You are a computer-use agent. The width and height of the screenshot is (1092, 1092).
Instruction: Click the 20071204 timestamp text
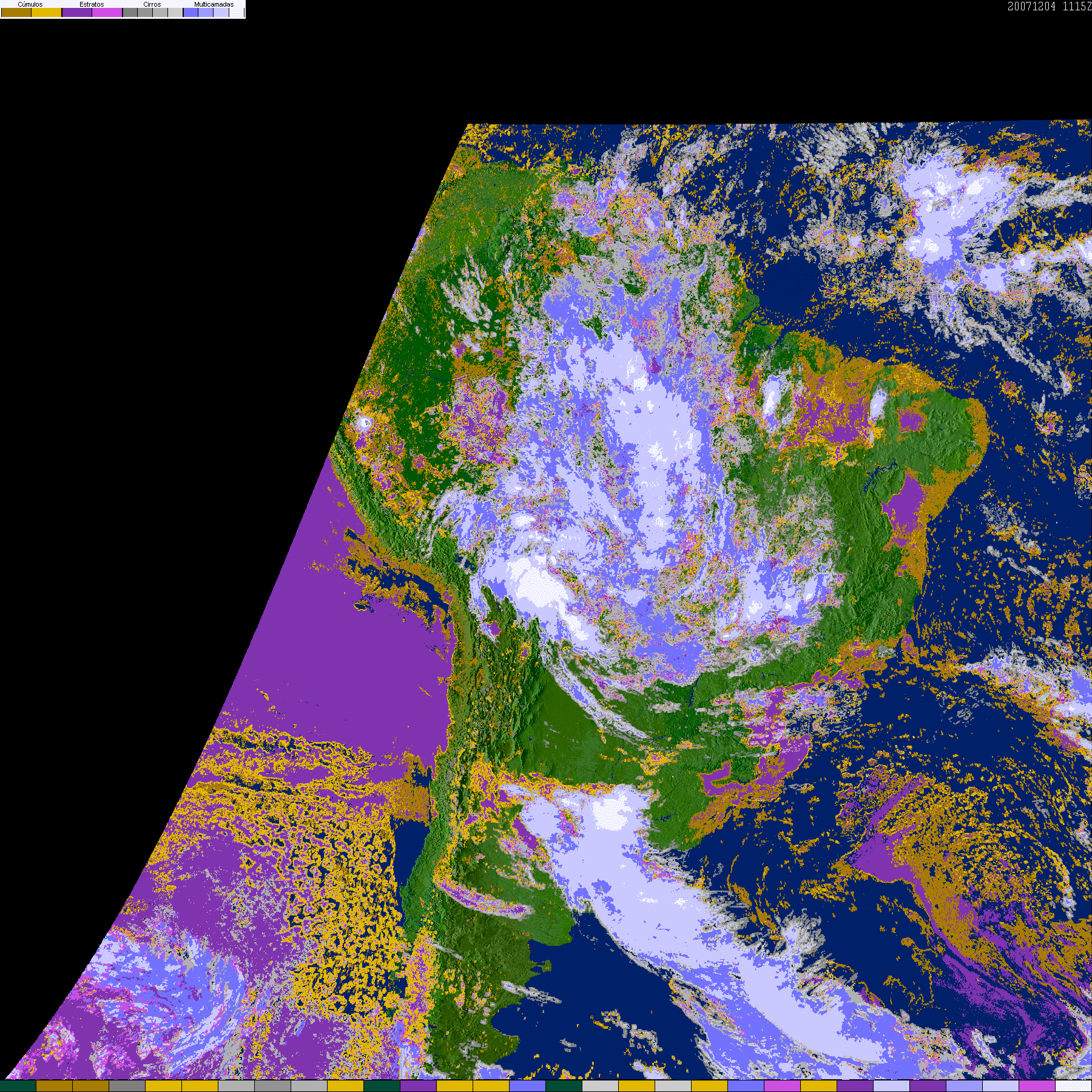[x=1031, y=7]
